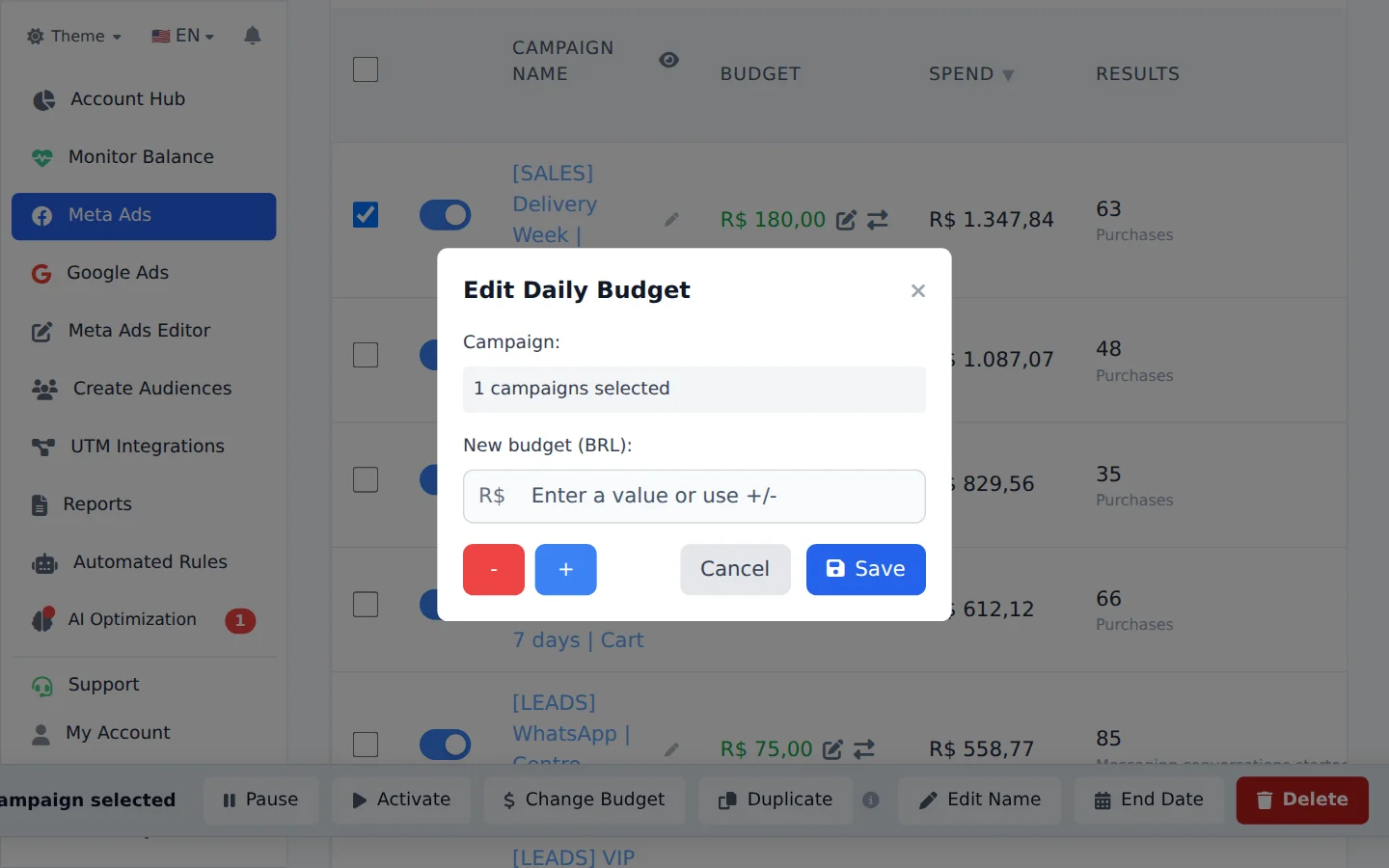
Task: Click the Duplicate button
Action: tap(776, 800)
